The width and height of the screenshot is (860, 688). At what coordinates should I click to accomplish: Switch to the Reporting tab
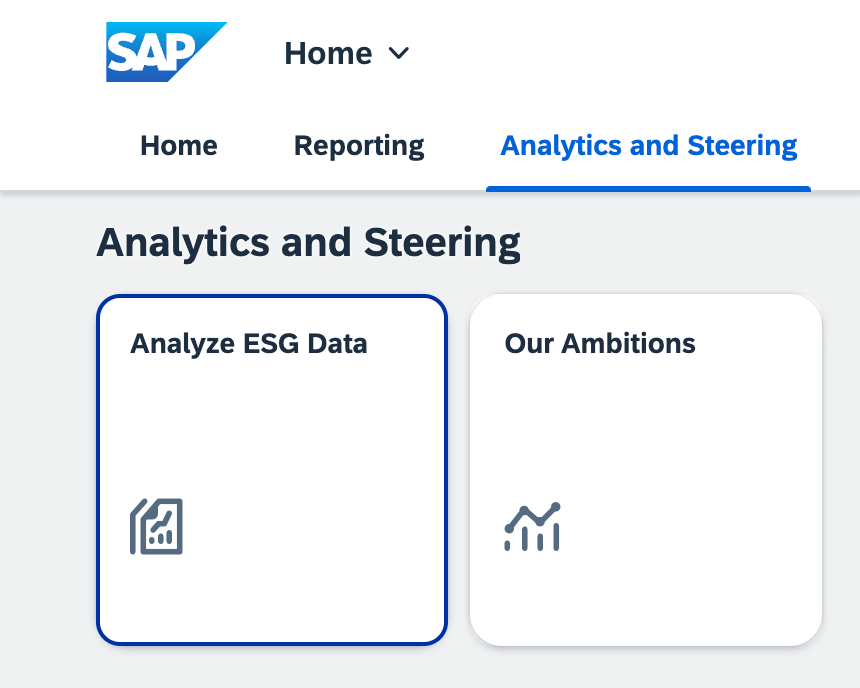point(359,146)
